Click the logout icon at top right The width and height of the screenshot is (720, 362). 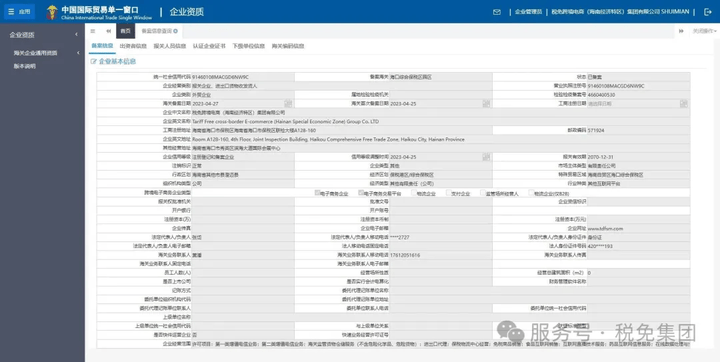click(708, 12)
